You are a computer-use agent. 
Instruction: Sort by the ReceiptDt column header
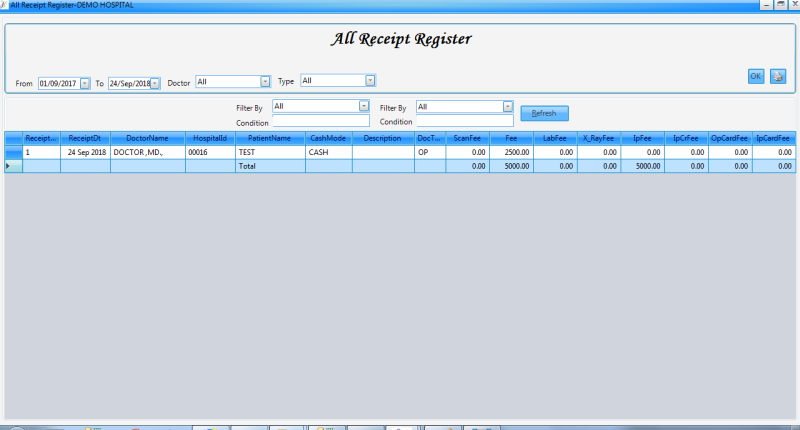tap(85, 138)
